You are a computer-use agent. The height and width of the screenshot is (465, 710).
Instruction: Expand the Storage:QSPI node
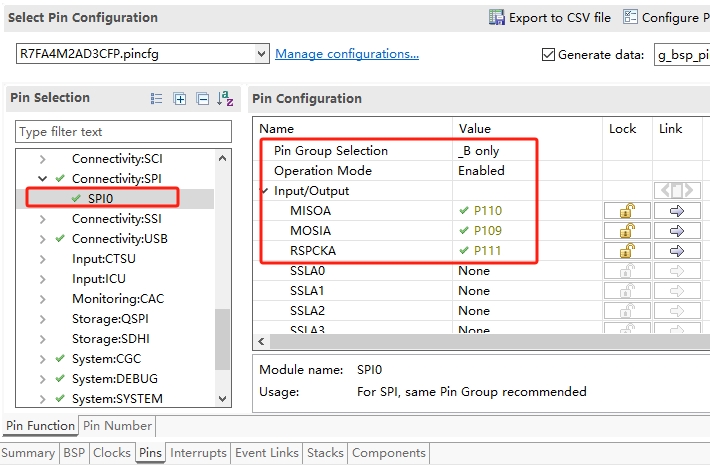pos(43,319)
